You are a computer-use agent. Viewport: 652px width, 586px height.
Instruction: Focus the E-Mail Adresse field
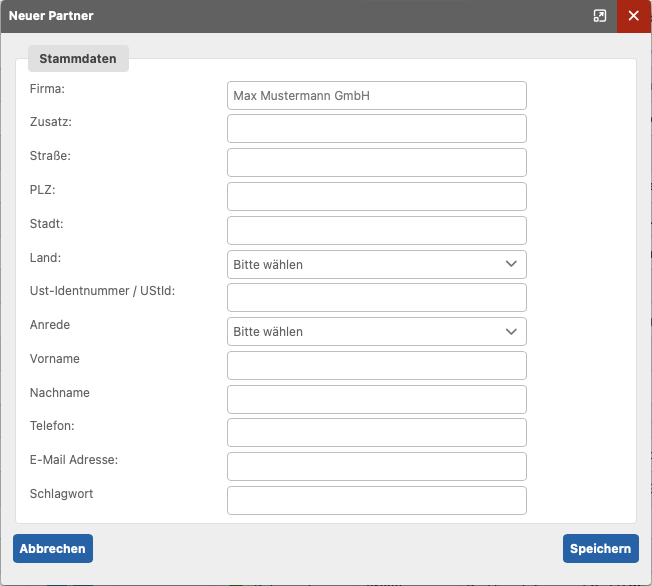pyautogui.click(x=377, y=467)
